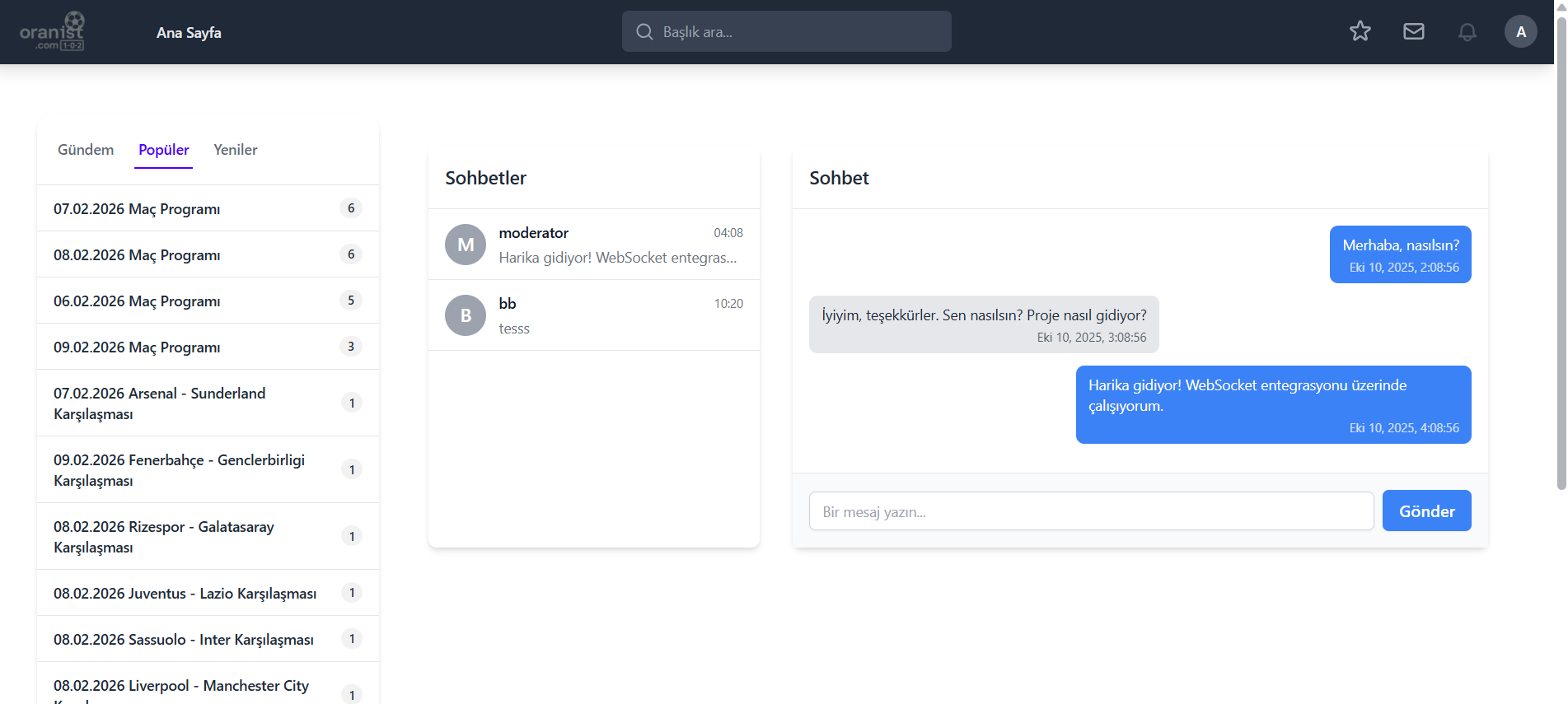Select the Popüler tab
Screen dimensions: 1568x704
(x=163, y=150)
